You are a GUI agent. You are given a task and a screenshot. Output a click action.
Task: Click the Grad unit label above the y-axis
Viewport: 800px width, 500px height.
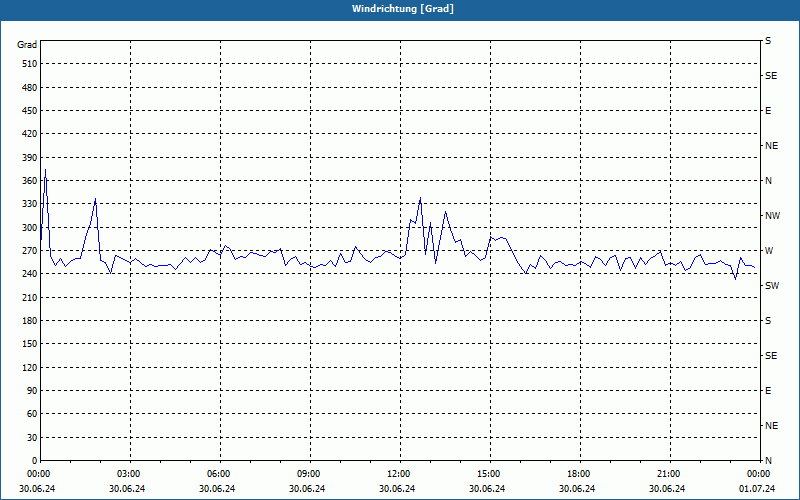(x=27, y=45)
